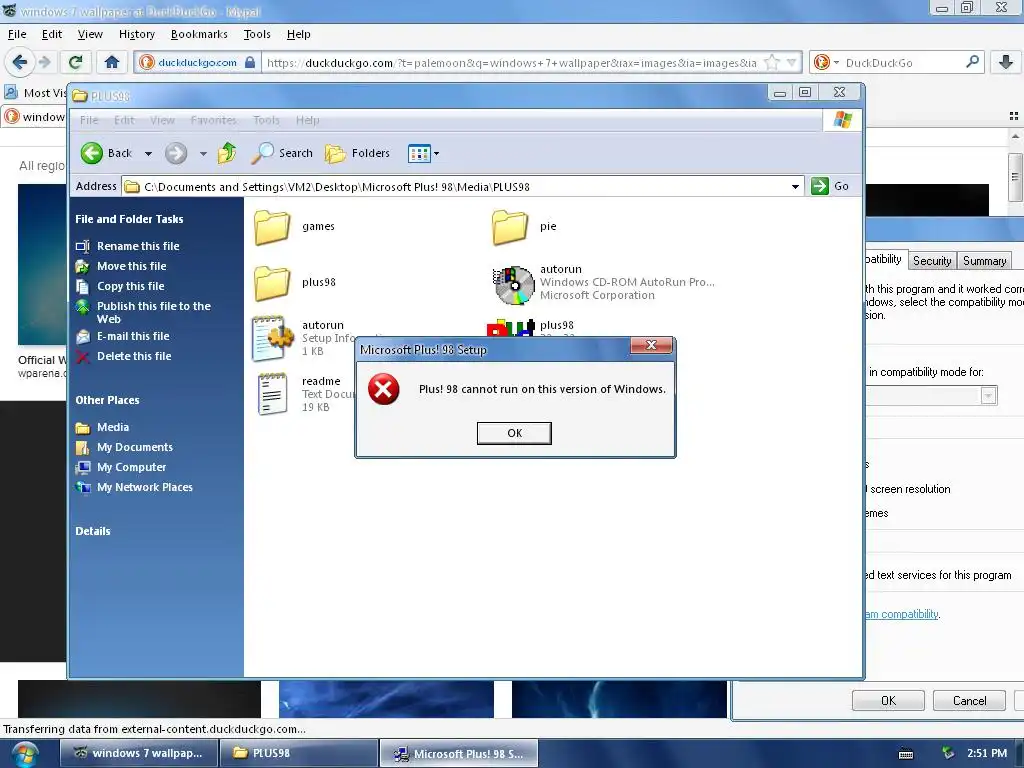Open the Forward history dropdown arrow in Explorer
The image size is (1024, 768).
tap(203, 153)
